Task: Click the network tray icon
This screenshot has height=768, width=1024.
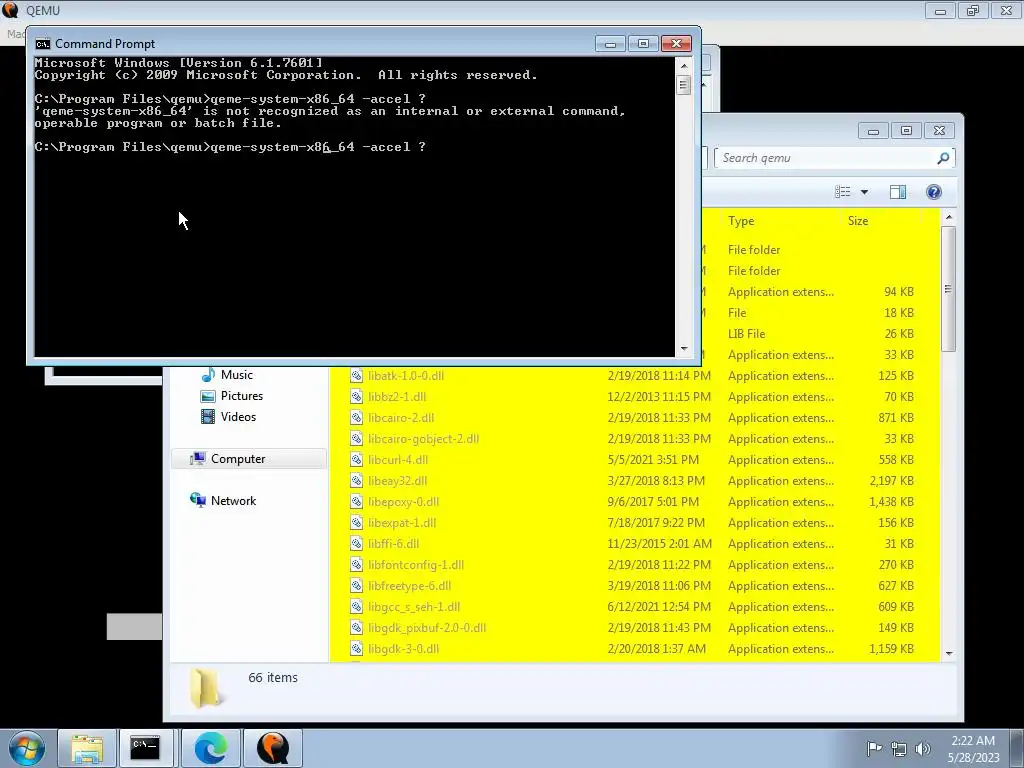Action: [899, 749]
